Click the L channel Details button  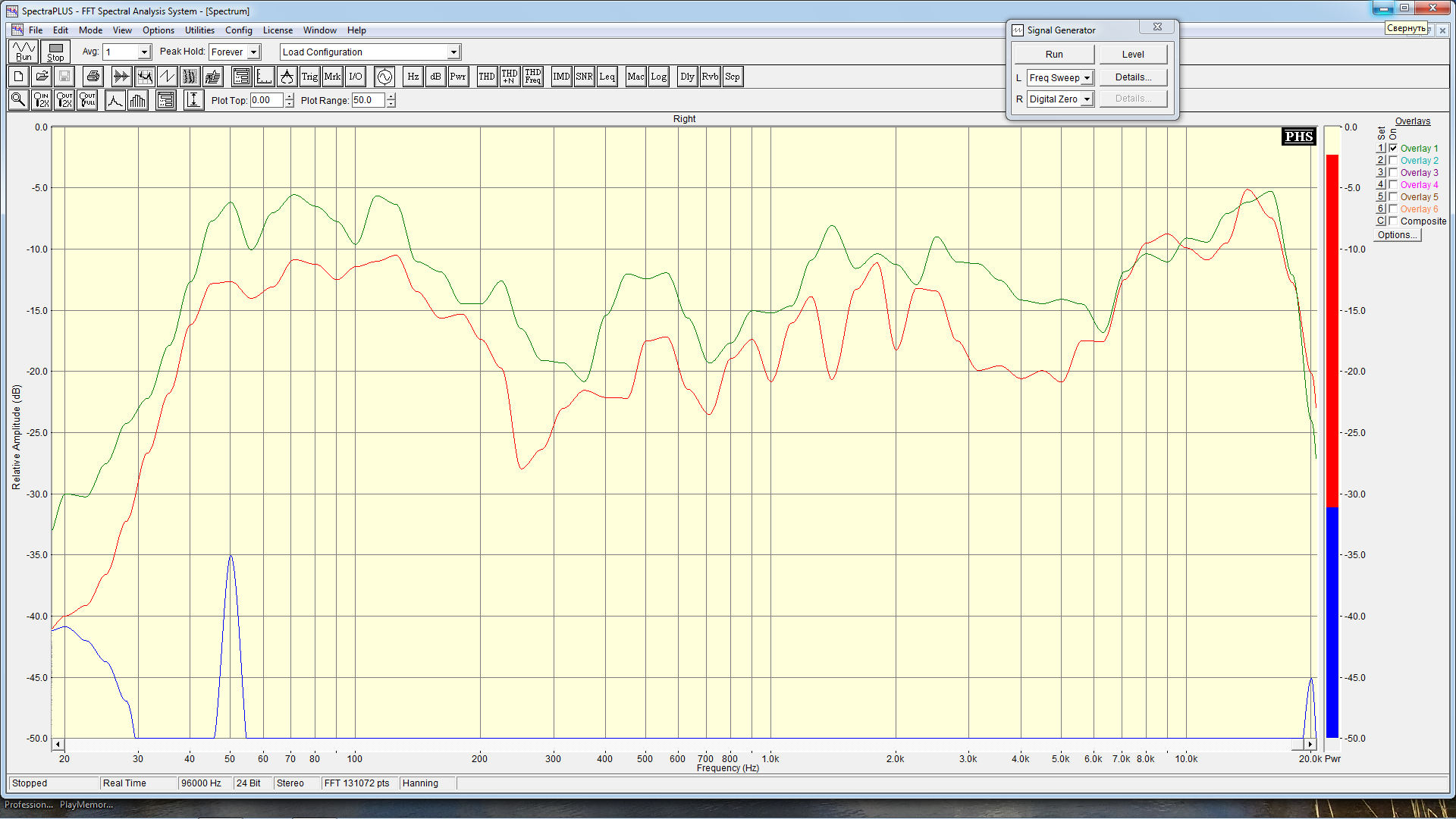pyautogui.click(x=1133, y=77)
